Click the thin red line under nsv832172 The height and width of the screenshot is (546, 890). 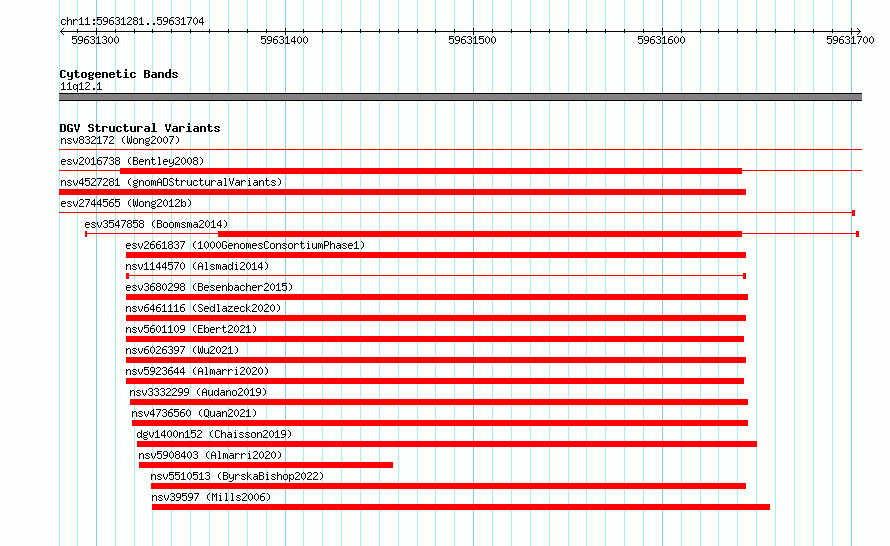coord(460,150)
